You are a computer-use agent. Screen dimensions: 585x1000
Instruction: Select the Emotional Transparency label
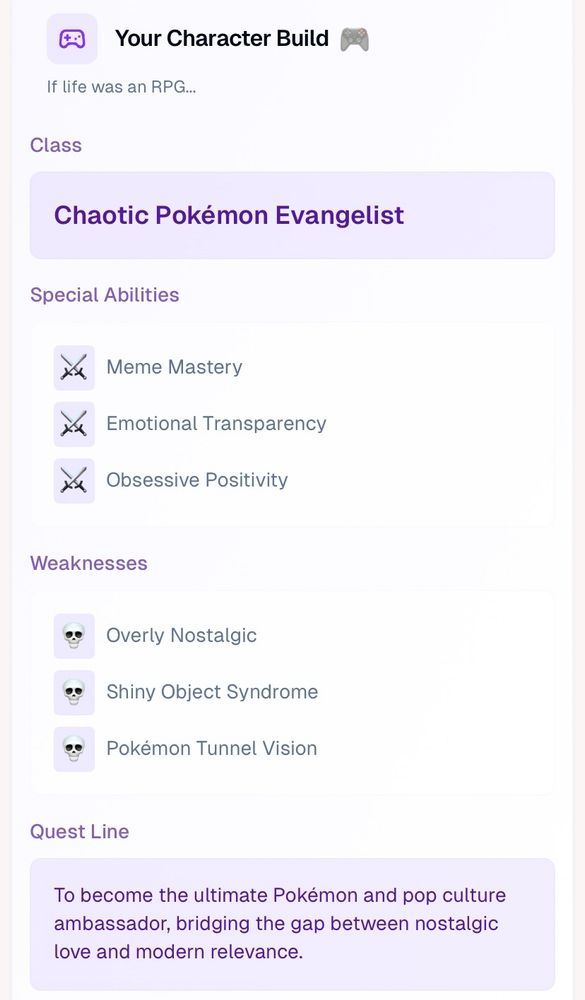216,423
